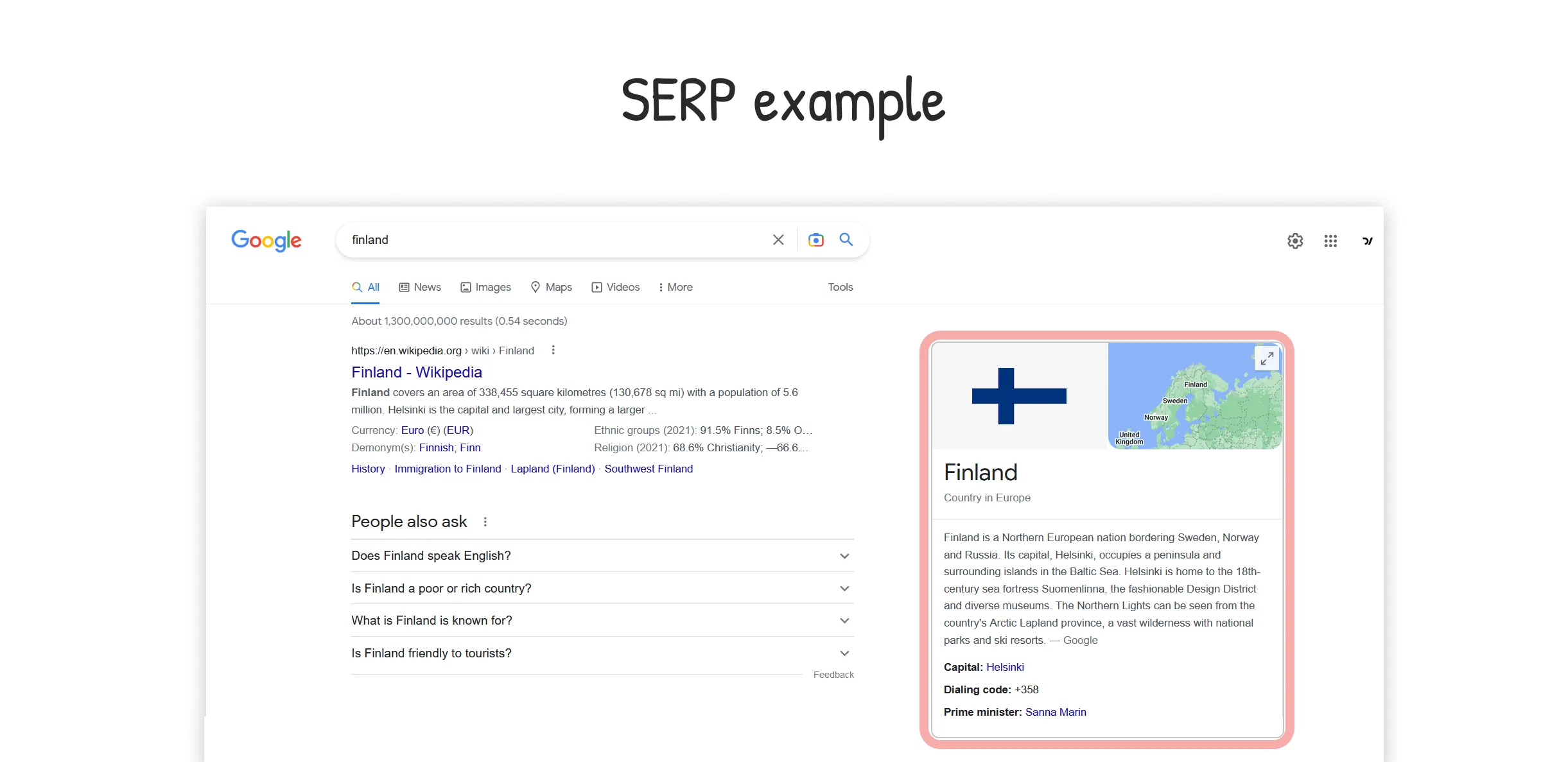1568x762 pixels.
Task: Open the settings gear icon
Action: (x=1295, y=241)
